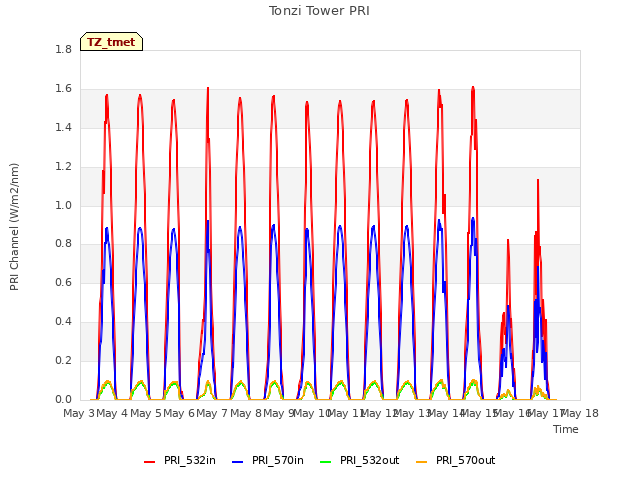Click the May 7 x-axis tick label
640x480 pixels.
click(212, 413)
